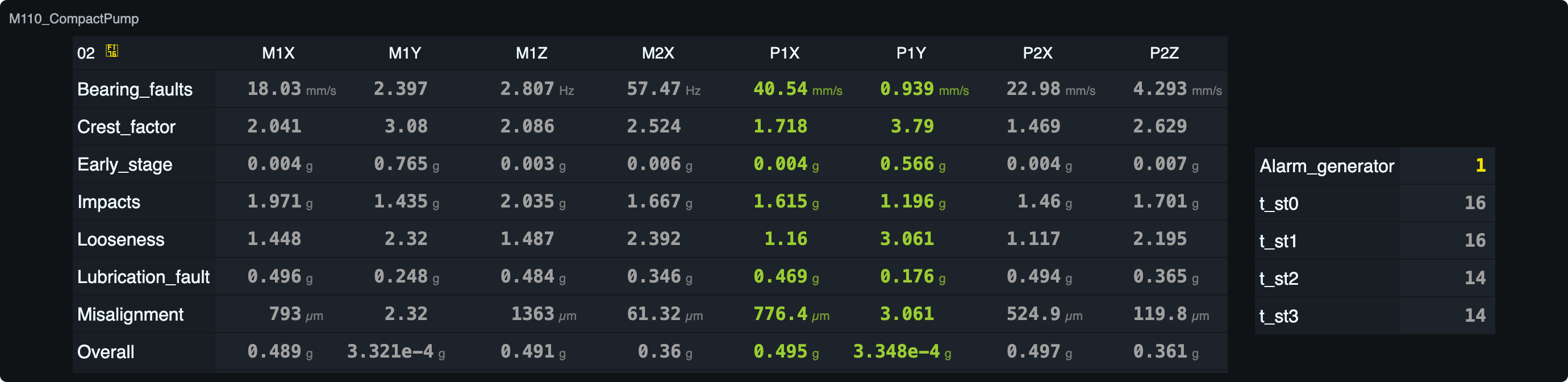This screenshot has width=1568, height=382.
Task: Click Crest_factor M1Y value 3.08
Action: pyautogui.click(x=406, y=126)
